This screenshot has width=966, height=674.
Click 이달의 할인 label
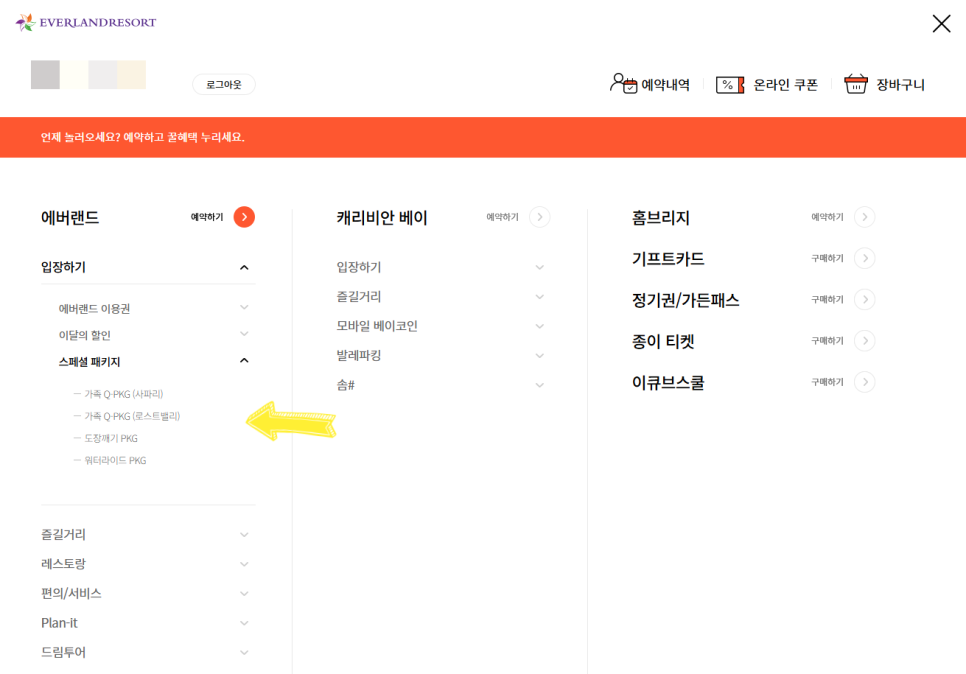pos(84,335)
